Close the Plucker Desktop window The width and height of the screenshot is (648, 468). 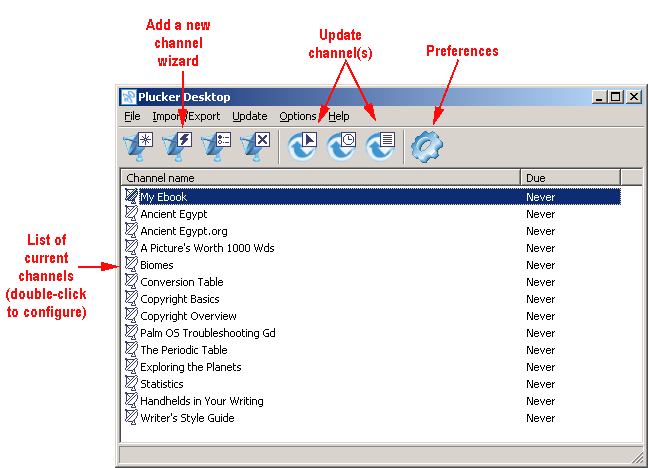(x=634, y=97)
